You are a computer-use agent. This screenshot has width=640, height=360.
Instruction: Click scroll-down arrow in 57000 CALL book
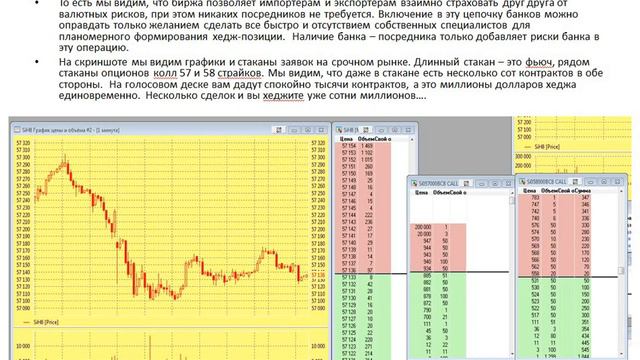(x=512, y=354)
